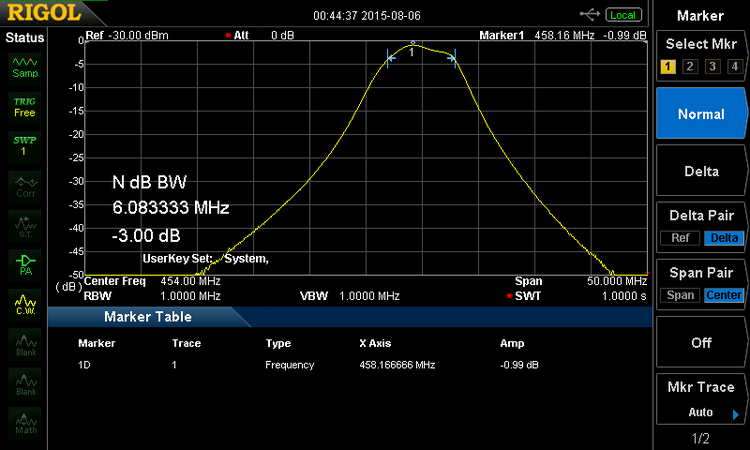This screenshot has height=450, width=750.
Task: Click the C.W. trace status icon
Action: tap(24, 303)
